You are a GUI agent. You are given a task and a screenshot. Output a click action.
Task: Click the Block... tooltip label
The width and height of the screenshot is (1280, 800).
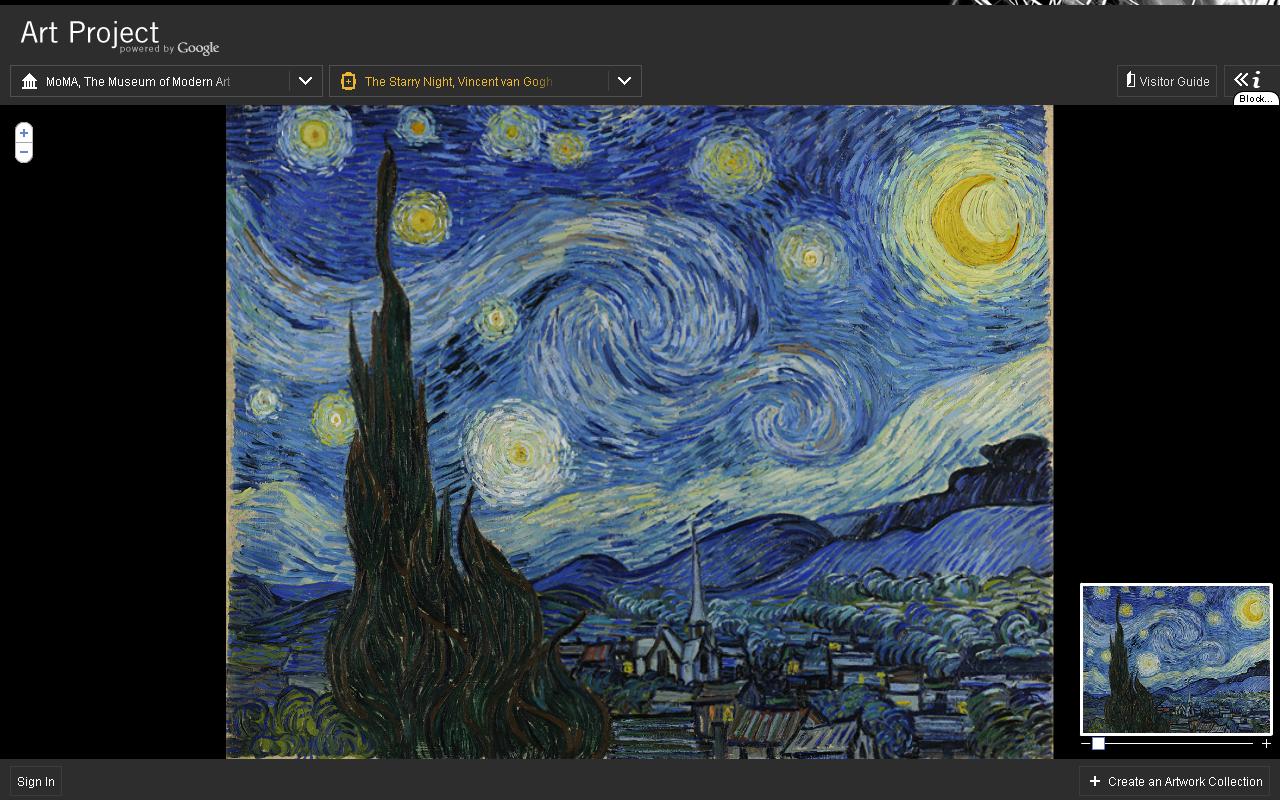[x=1256, y=99]
